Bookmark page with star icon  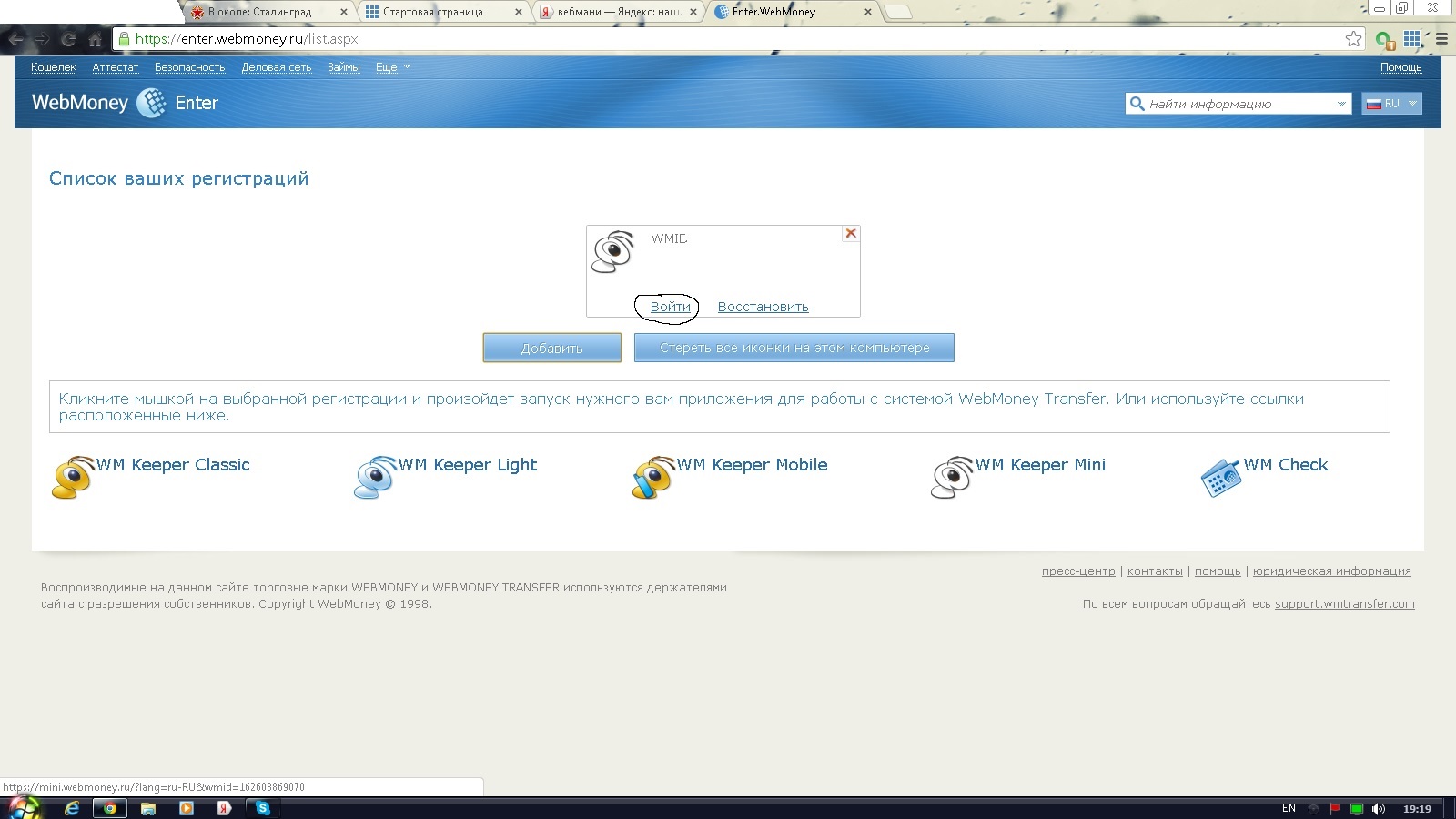click(1353, 39)
